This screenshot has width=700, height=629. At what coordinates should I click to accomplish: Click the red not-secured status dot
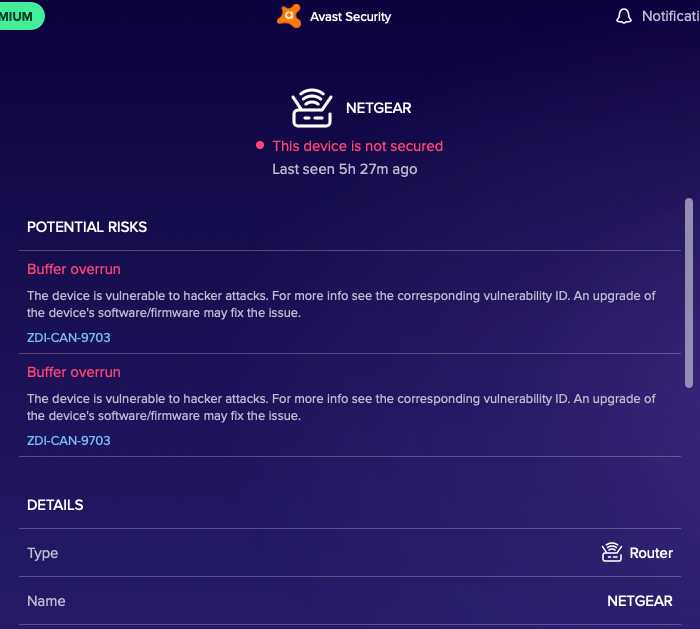click(259, 146)
